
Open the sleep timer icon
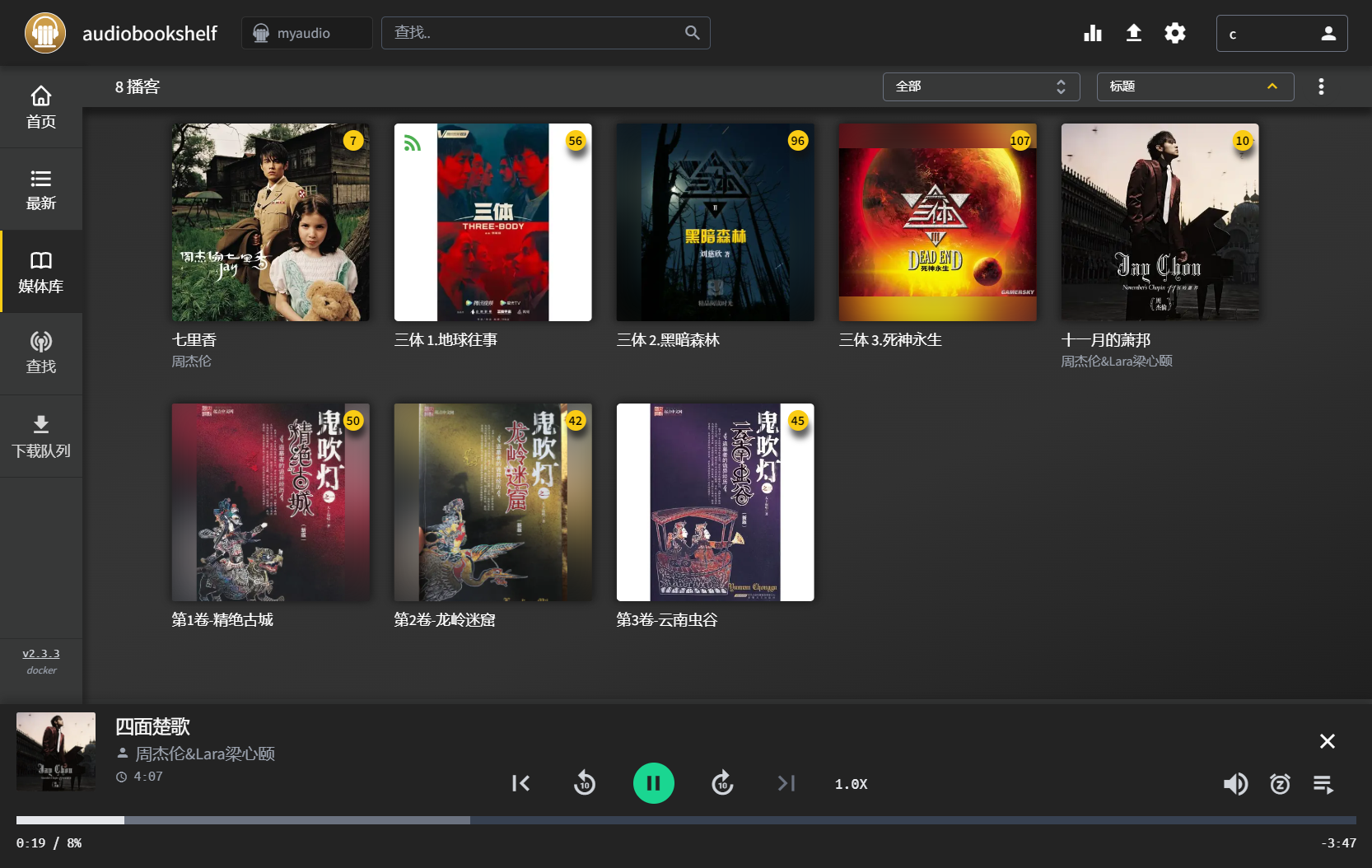coord(1280,784)
